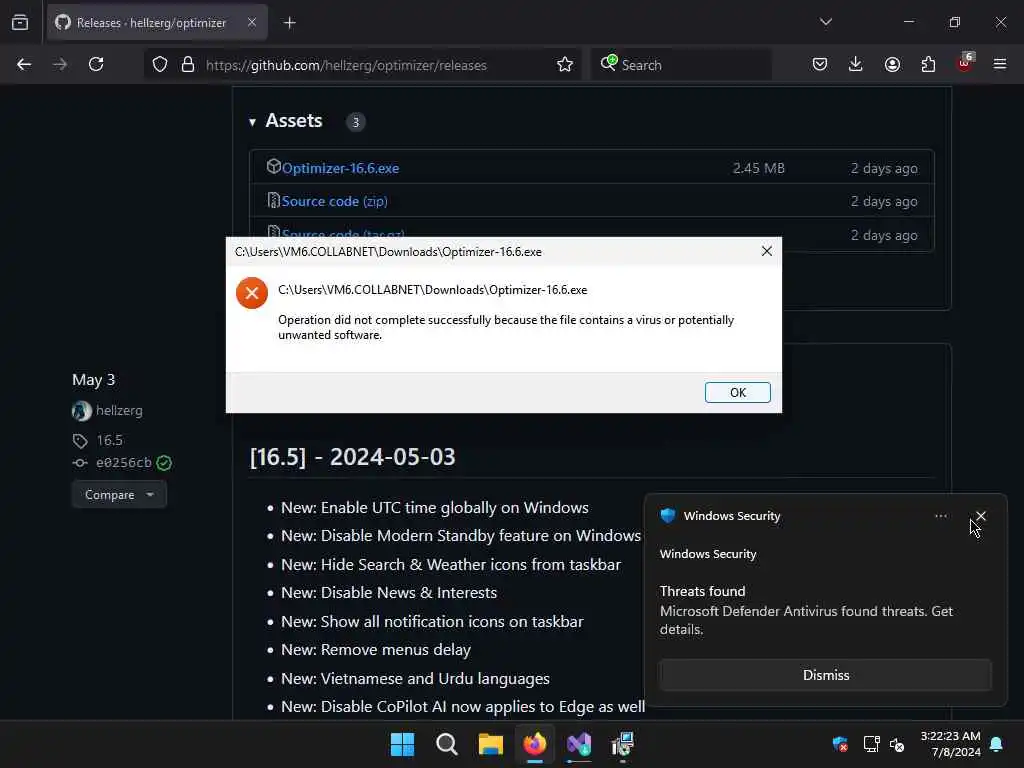
Task: Open a new tab with the plus button
Action: coord(289,23)
